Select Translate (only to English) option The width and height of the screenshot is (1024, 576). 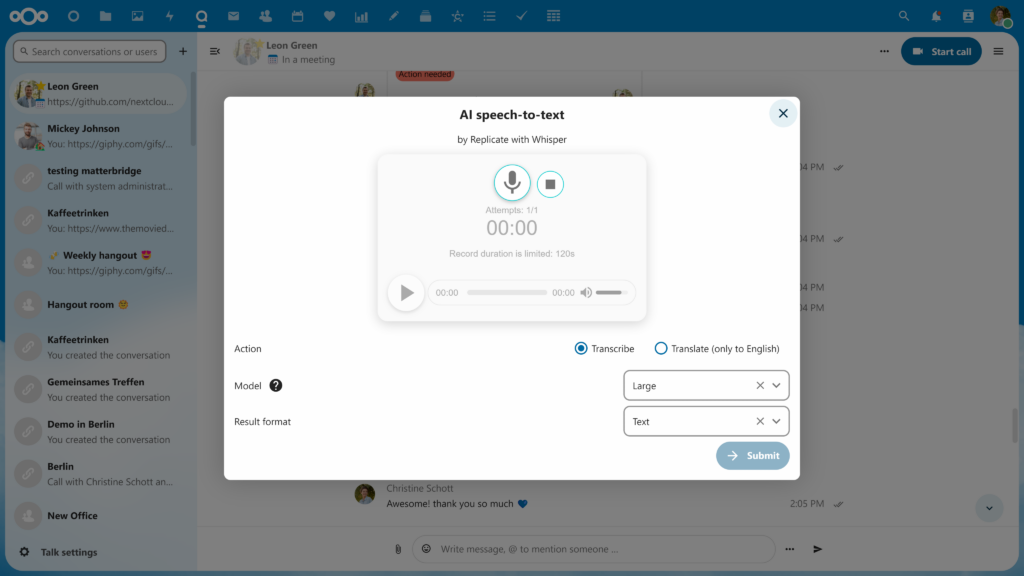(x=661, y=348)
